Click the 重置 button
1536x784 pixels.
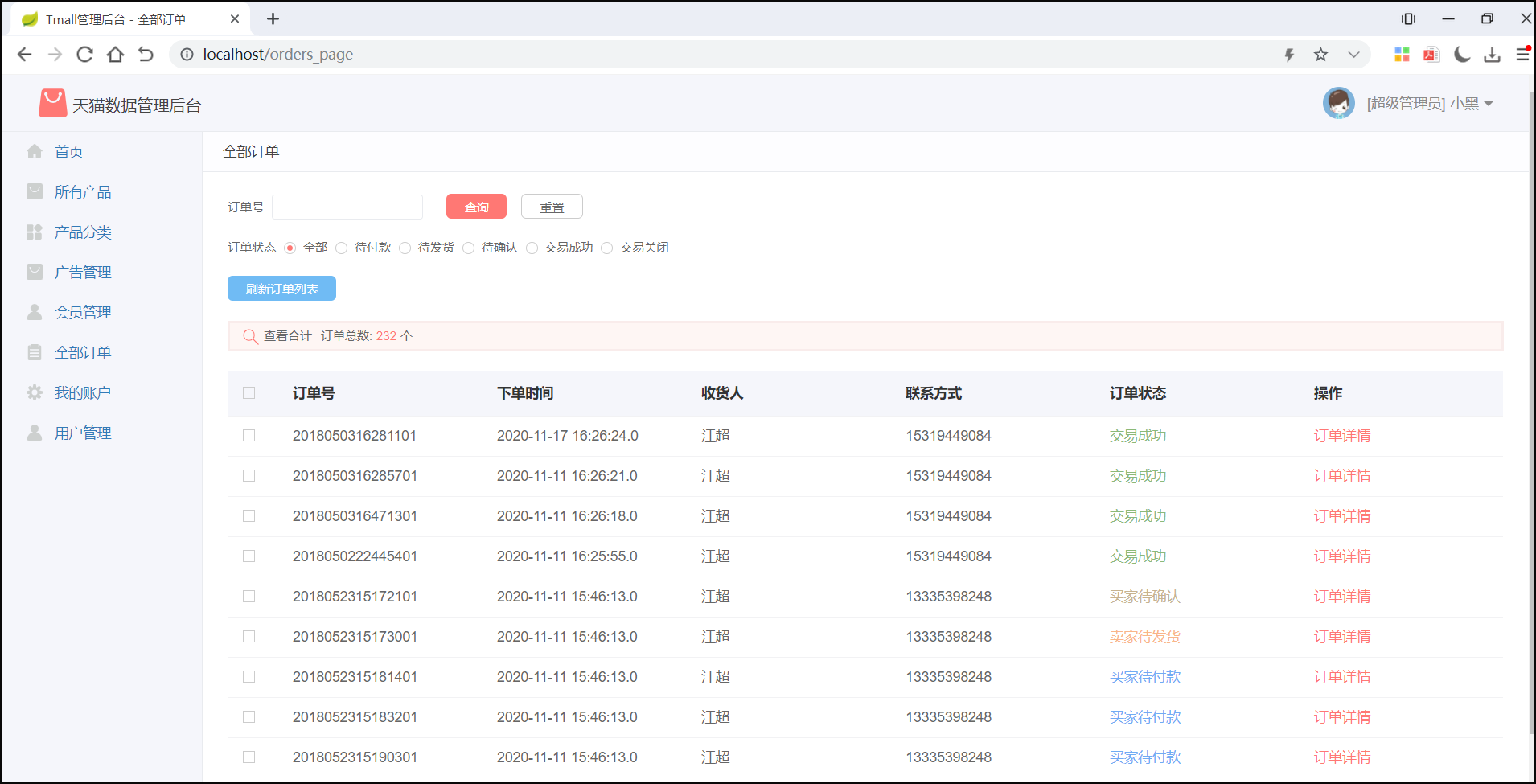pyautogui.click(x=552, y=207)
